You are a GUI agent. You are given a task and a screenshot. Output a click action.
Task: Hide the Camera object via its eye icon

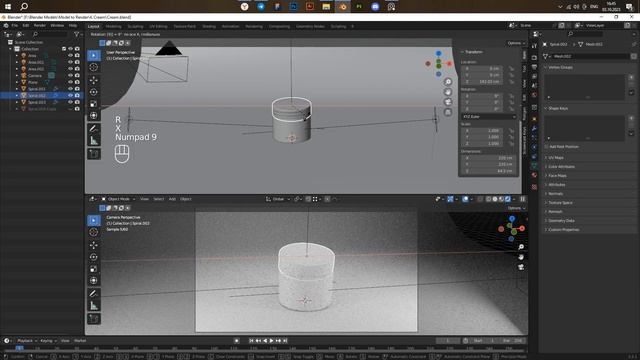click(70, 75)
